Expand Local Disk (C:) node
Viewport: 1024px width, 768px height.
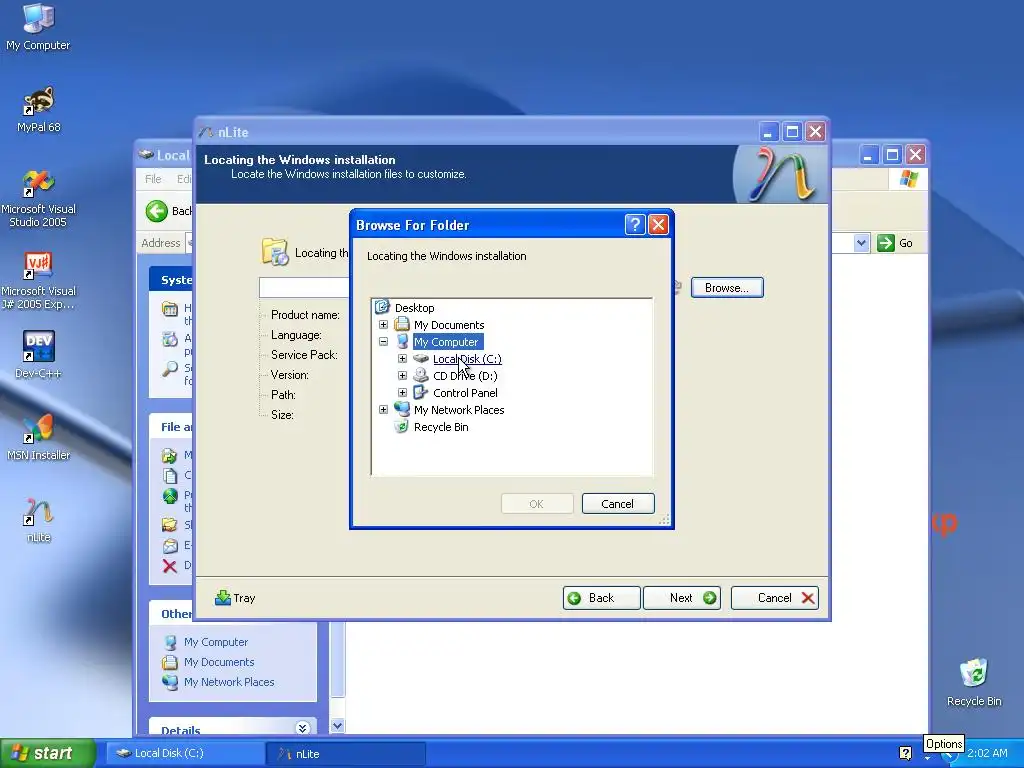click(402, 359)
